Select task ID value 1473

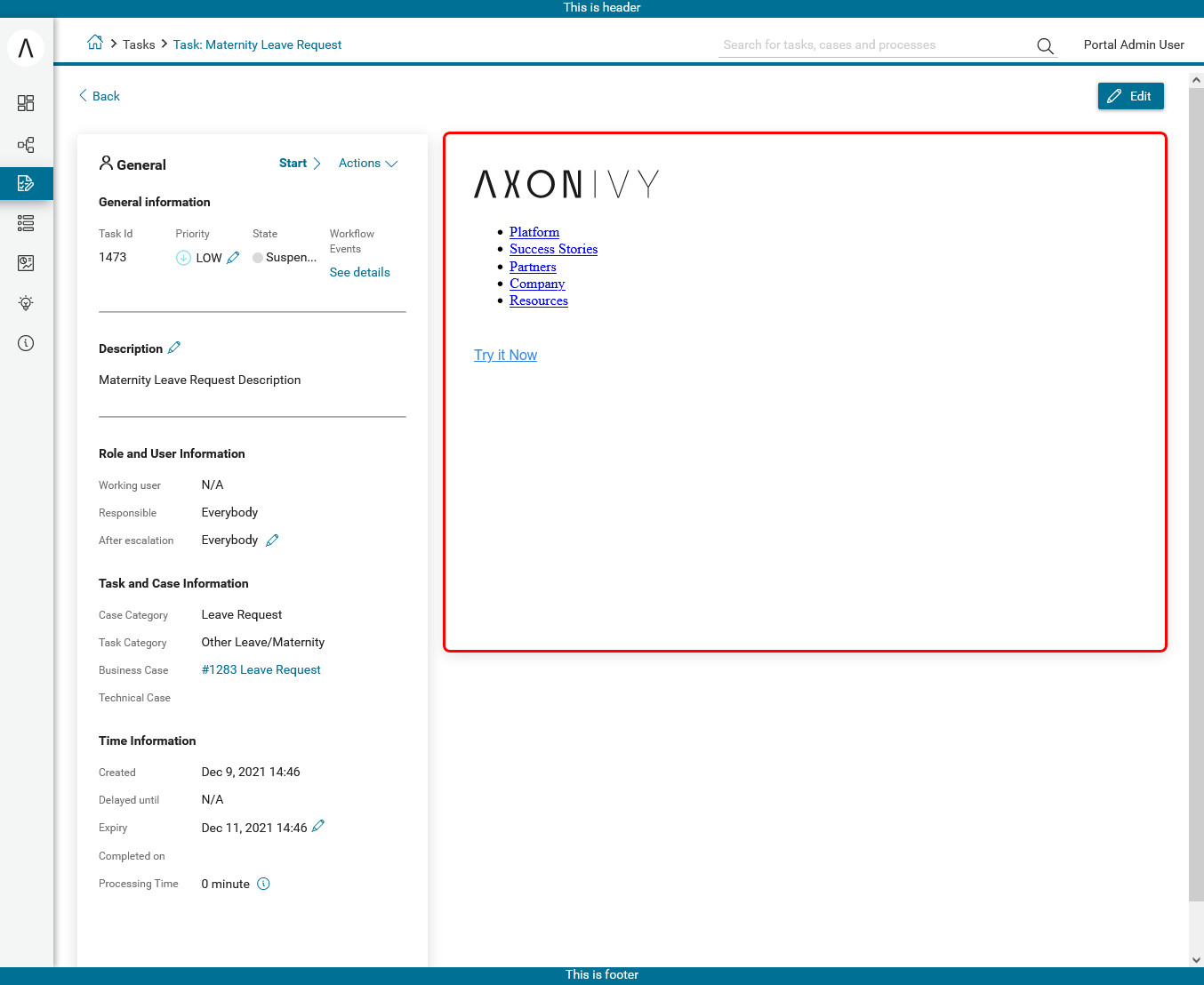point(113,257)
